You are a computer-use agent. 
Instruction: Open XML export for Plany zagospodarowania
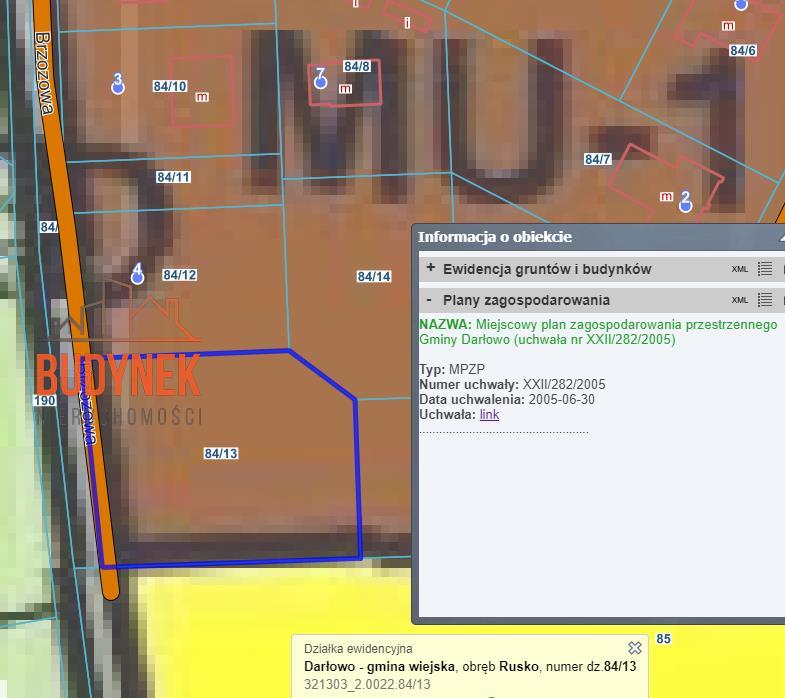[739, 300]
